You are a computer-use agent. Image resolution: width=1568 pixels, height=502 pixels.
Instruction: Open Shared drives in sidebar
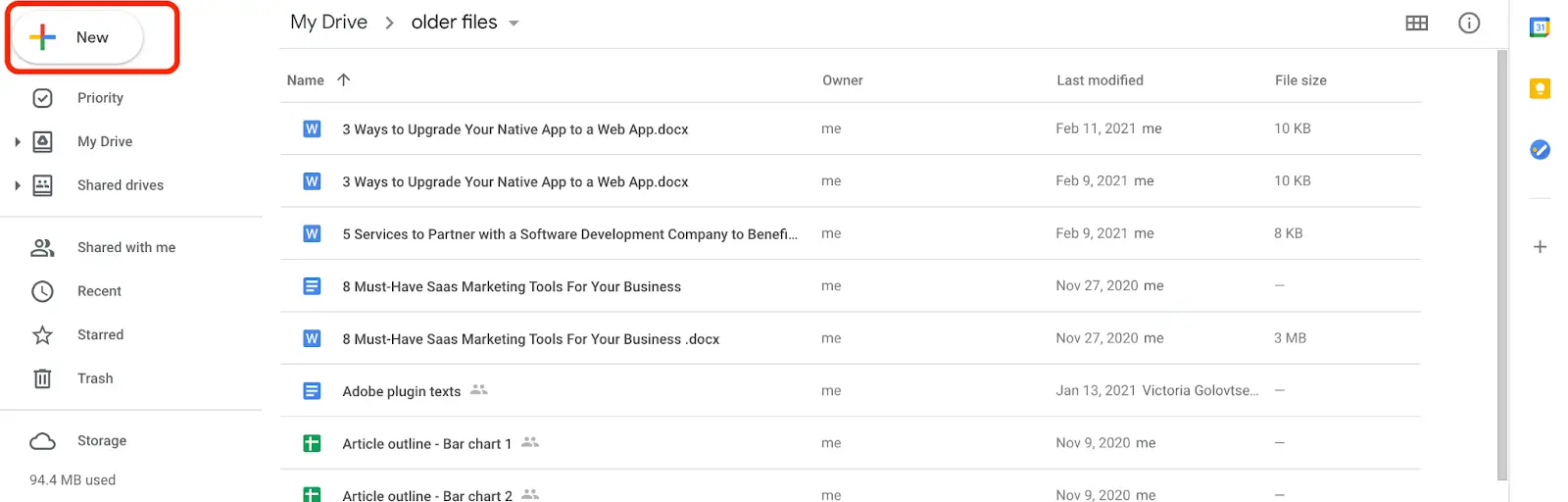click(121, 185)
